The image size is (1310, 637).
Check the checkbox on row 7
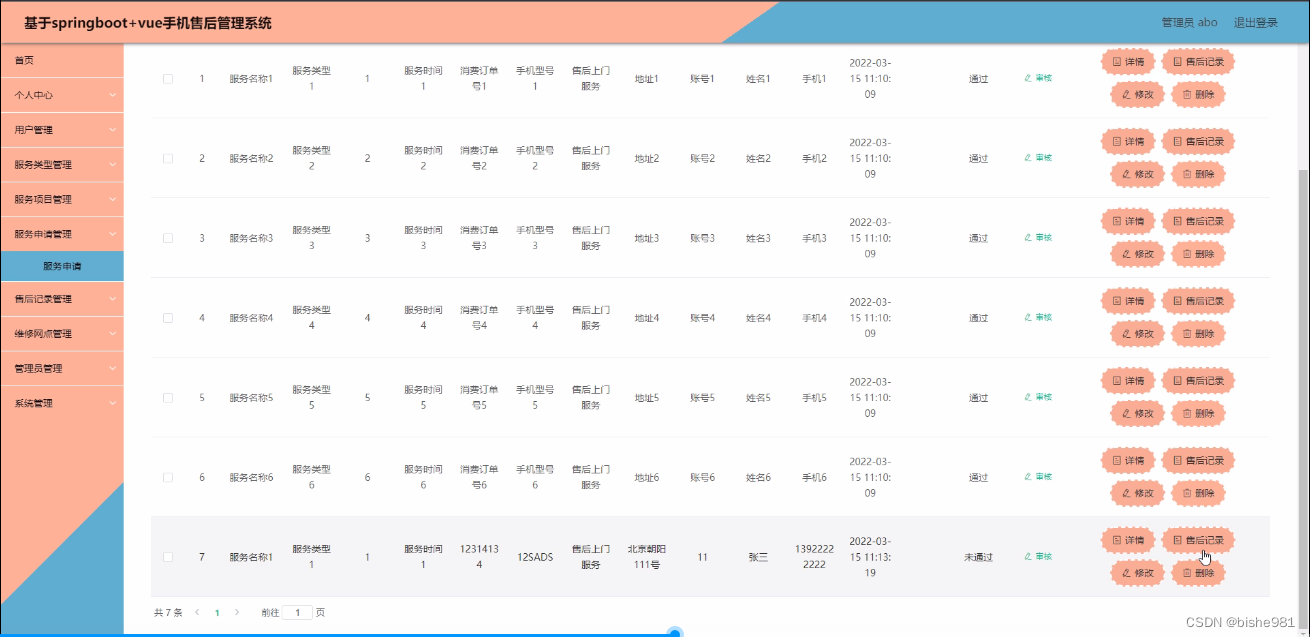coord(167,557)
